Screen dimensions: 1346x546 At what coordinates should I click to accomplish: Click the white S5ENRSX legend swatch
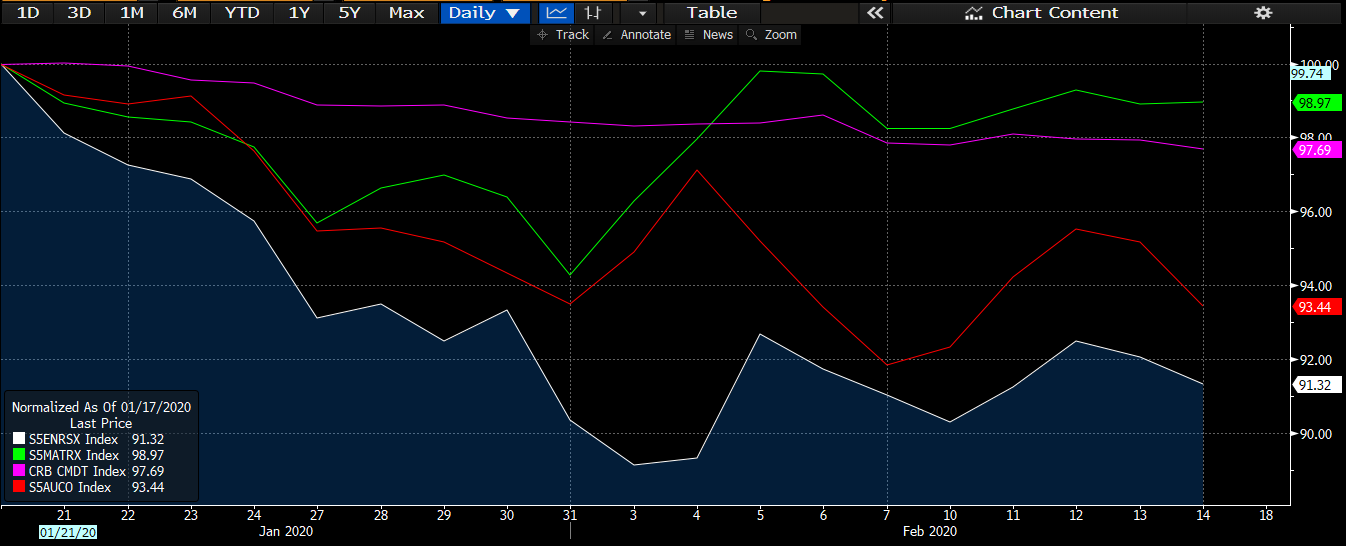(x=18, y=439)
